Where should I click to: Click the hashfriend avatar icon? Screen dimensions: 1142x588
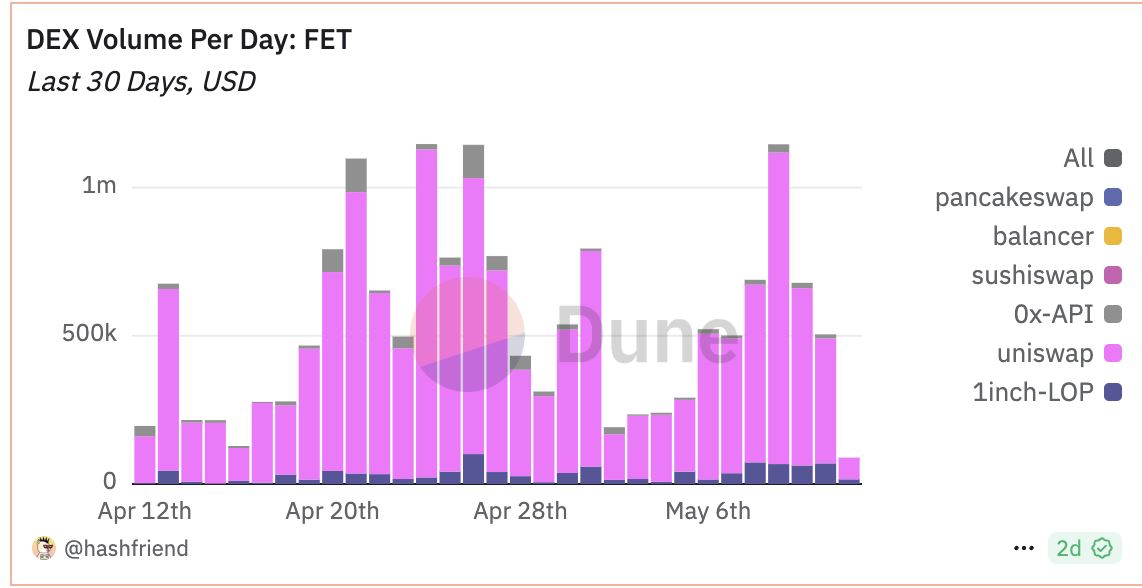(x=44, y=548)
